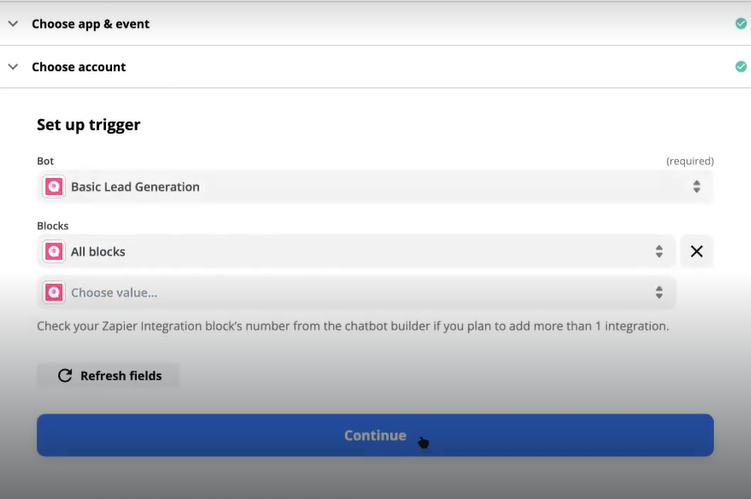
Task: Click the blue Continue button
Action: pos(375,435)
